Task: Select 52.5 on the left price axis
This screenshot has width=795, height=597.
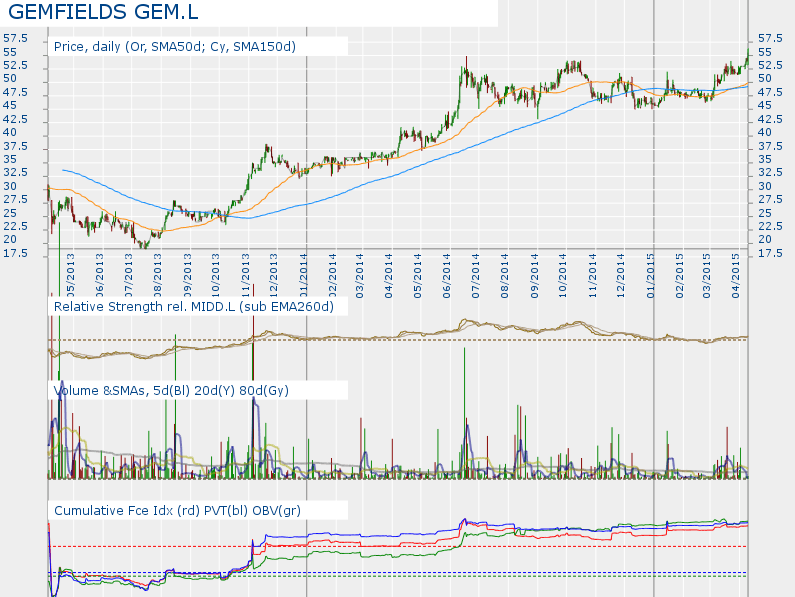Action: click(x=16, y=65)
